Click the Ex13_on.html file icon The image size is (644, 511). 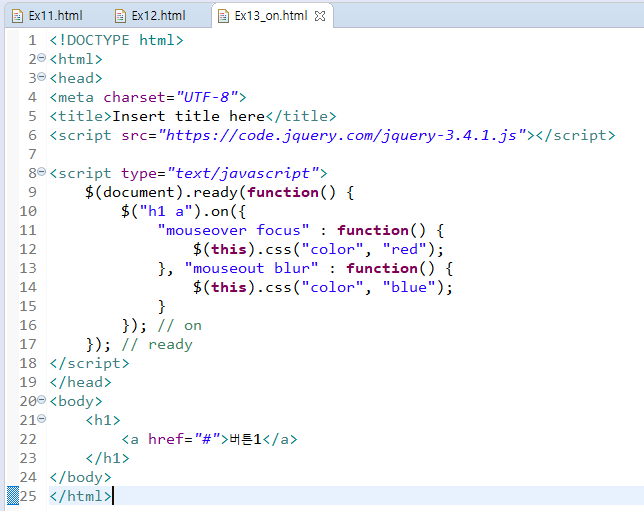pos(223,16)
